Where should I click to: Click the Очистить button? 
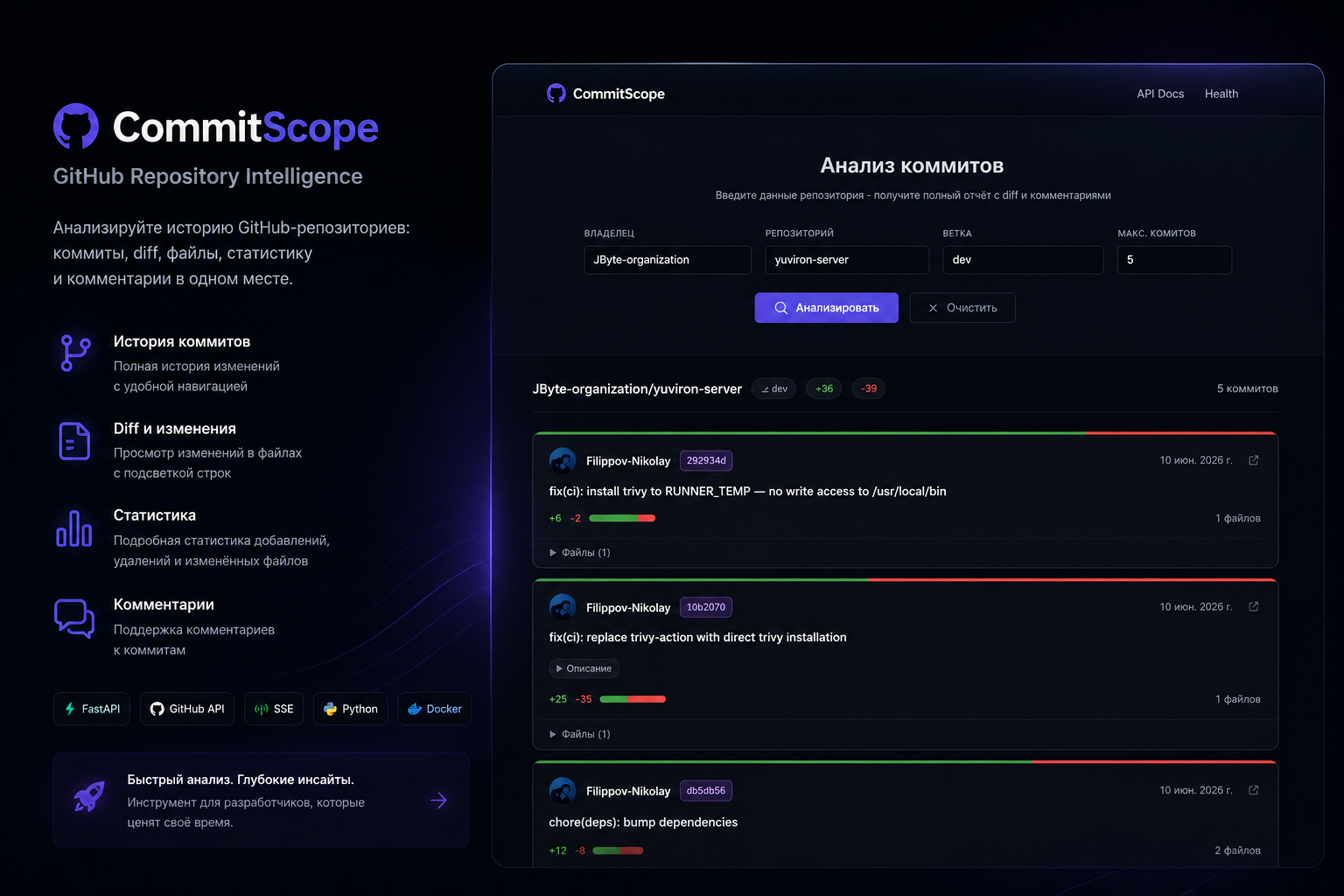click(x=962, y=308)
